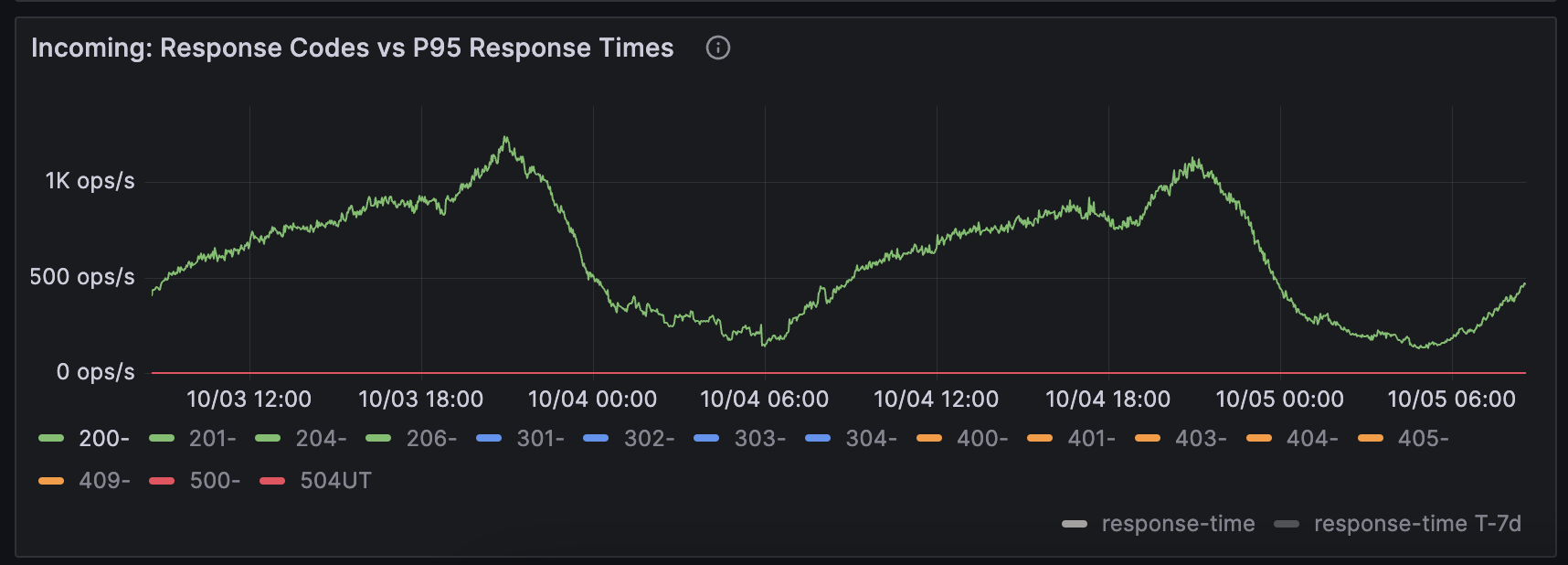Click the 500 ops/s y-axis label

pyautogui.click(x=82, y=277)
